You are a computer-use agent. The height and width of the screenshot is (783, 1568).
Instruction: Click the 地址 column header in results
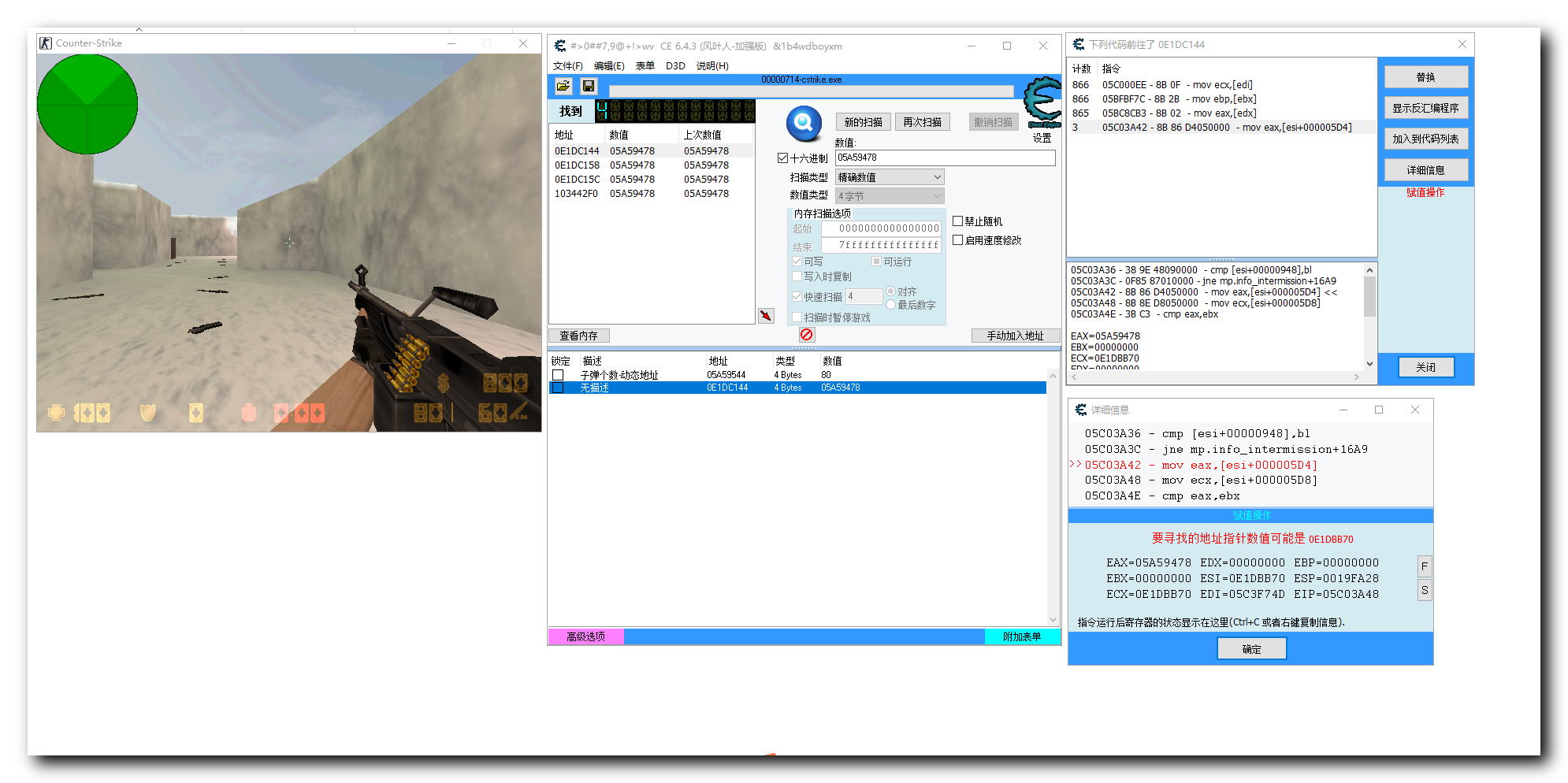coord(578,135)
